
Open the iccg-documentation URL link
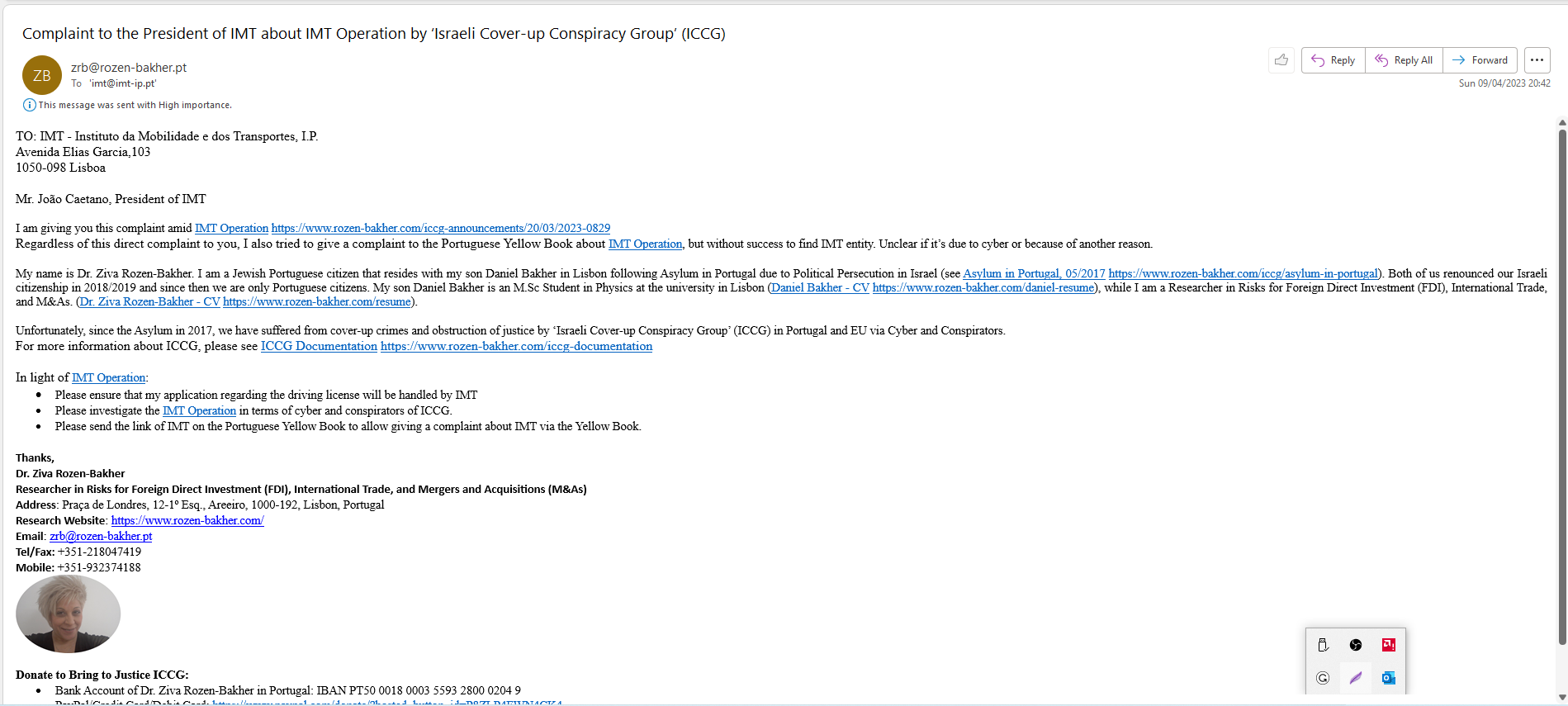pos(516,346)
